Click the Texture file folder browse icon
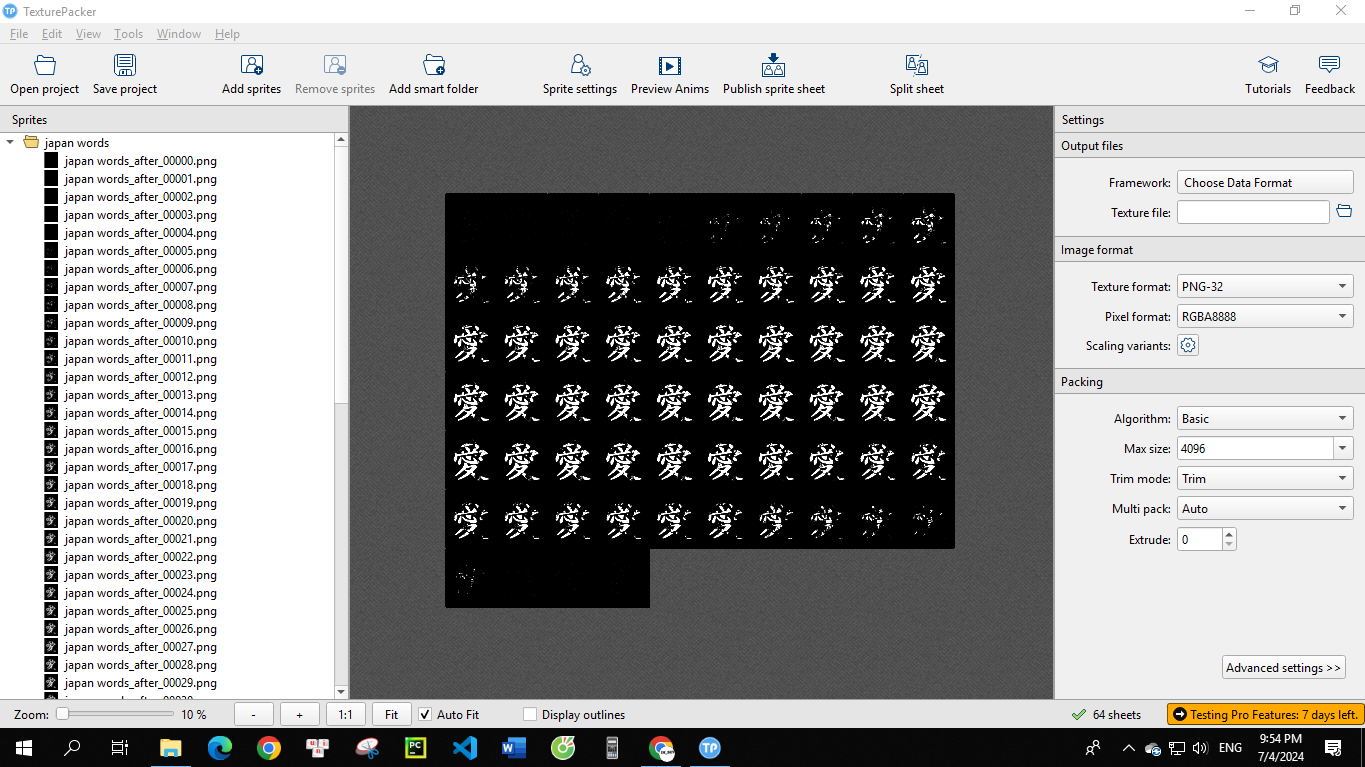 pos(1344,211)
